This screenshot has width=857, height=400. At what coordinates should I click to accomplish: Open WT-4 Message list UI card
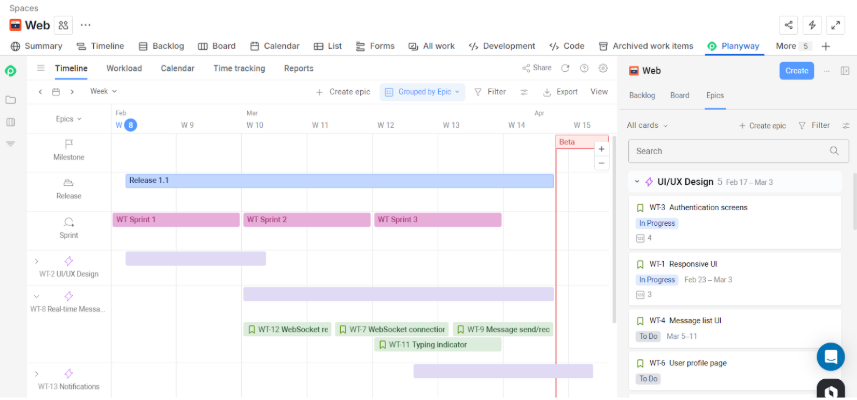[x=735, y=328]
